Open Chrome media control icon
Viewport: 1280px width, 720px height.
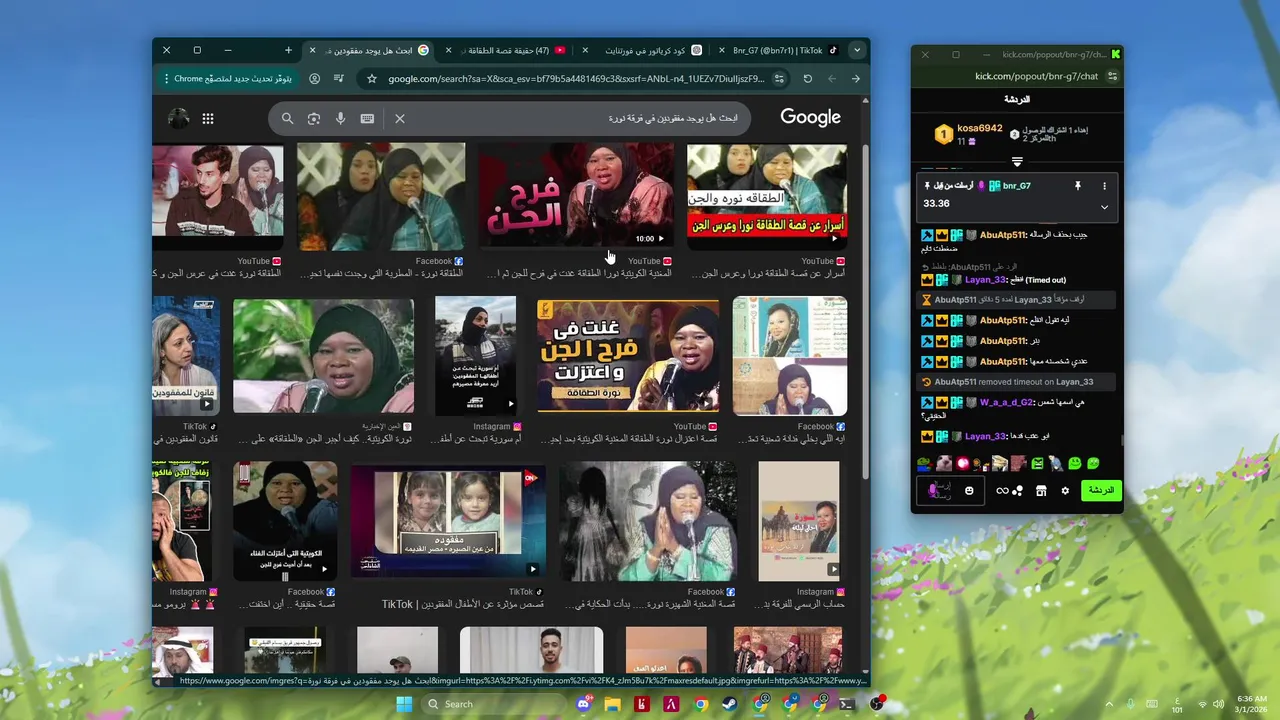pyautogui.click(x=339, y=79)
